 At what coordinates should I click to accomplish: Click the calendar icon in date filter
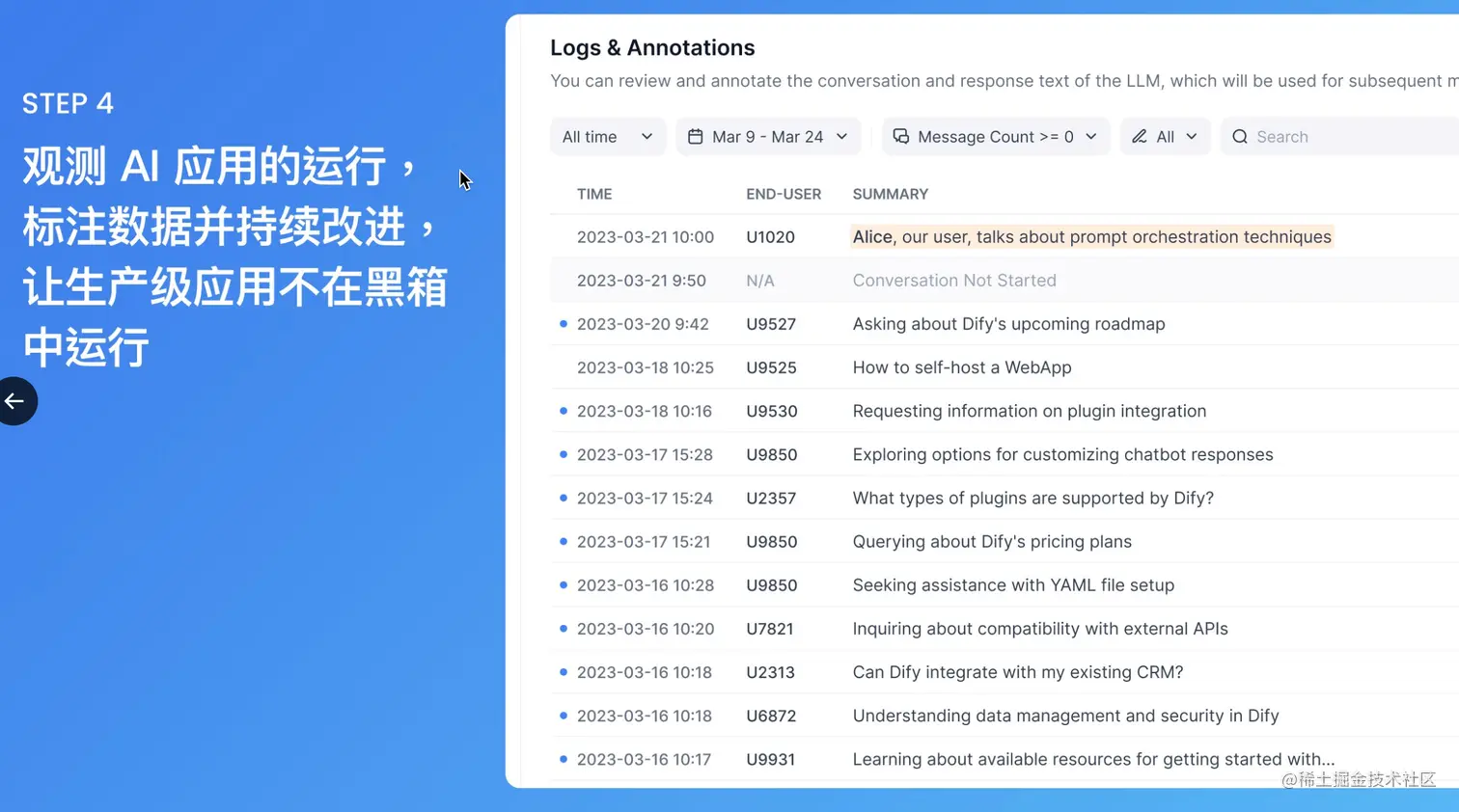(695, 137)
